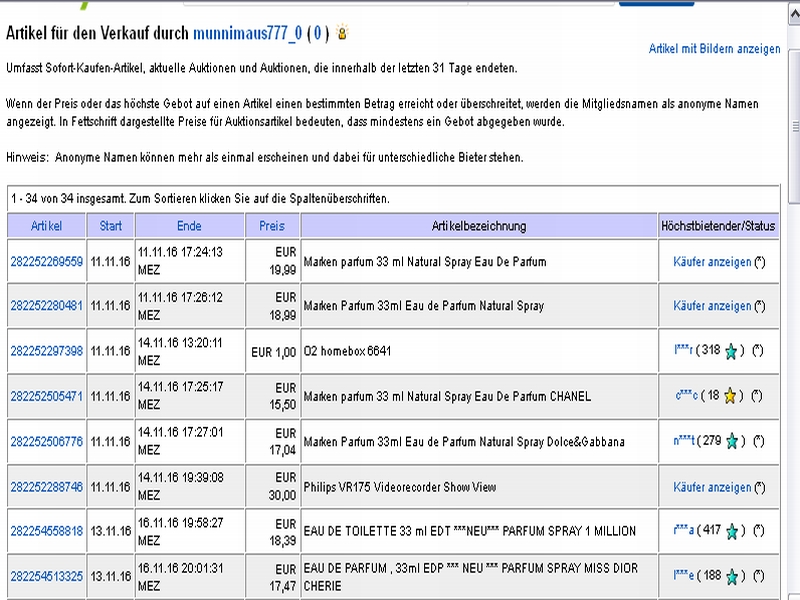Click price 'EUR 17,04' cell
This screenshot has height=600, width=800.
pos(282,441)
